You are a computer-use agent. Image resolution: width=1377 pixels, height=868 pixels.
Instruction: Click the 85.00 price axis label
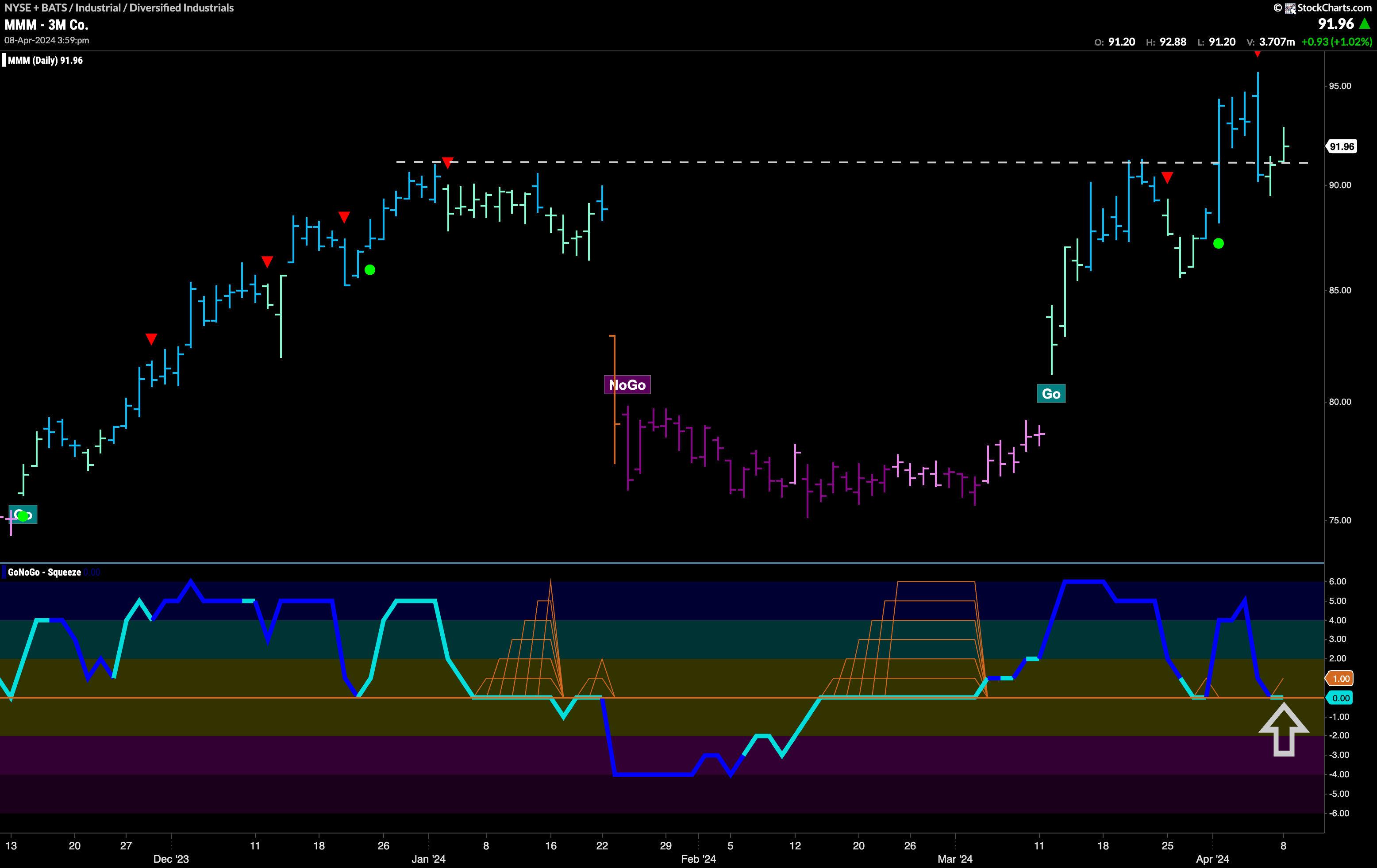coord(1340,291)
